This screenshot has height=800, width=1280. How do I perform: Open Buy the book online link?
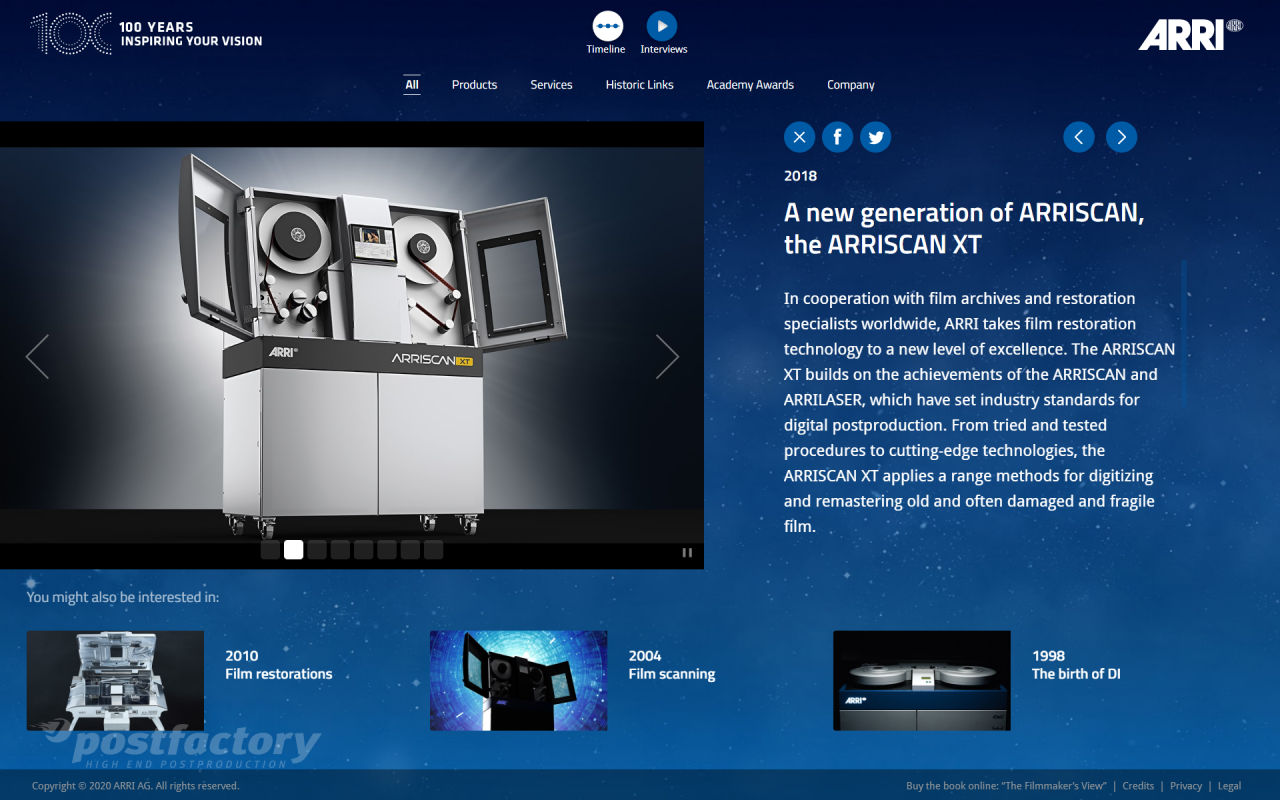coord(1006,786)
